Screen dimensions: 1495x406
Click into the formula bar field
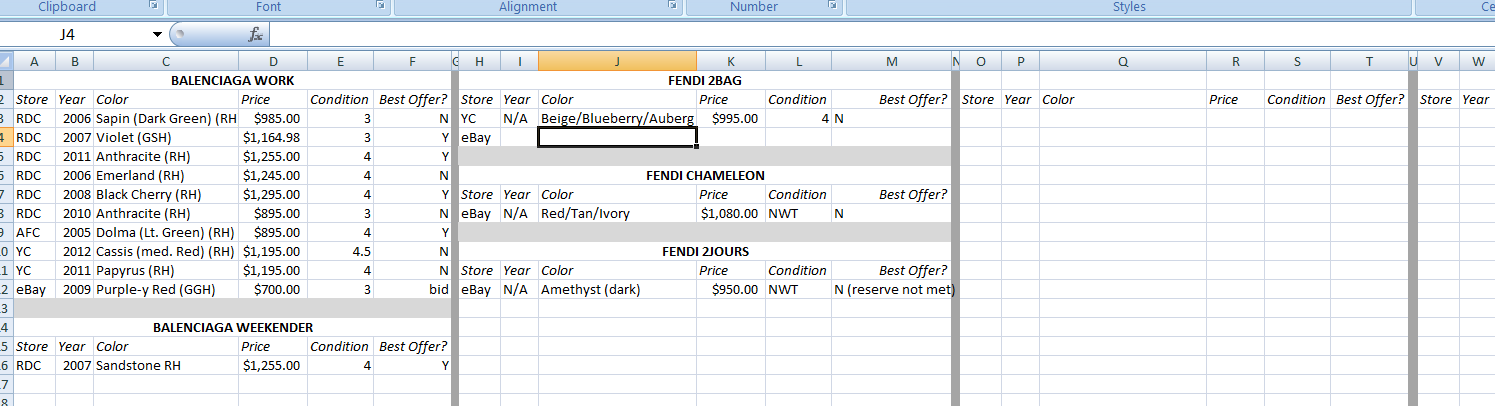(x=880, y=34)
